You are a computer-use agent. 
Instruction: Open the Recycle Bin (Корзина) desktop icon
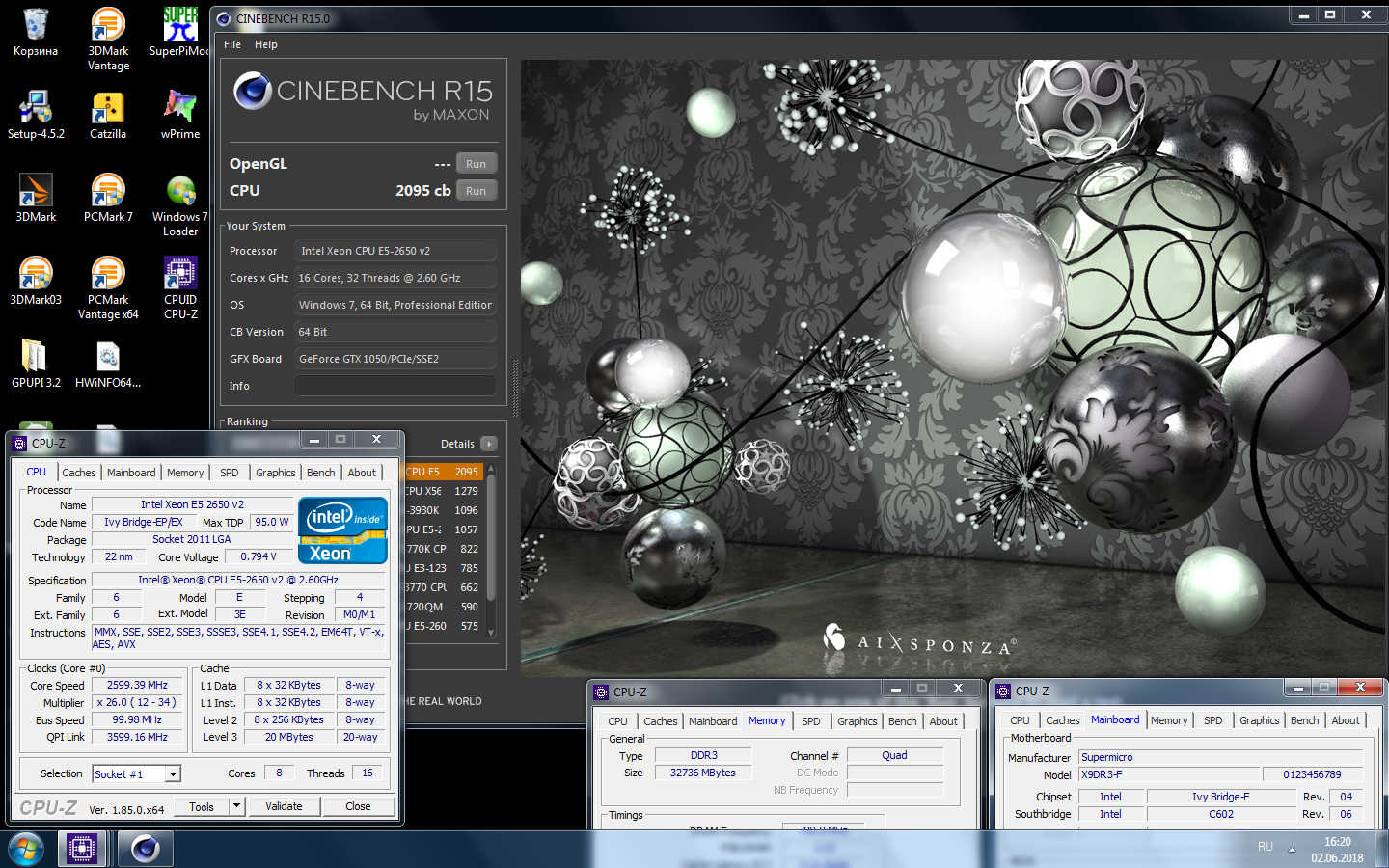tap(36, 32)
